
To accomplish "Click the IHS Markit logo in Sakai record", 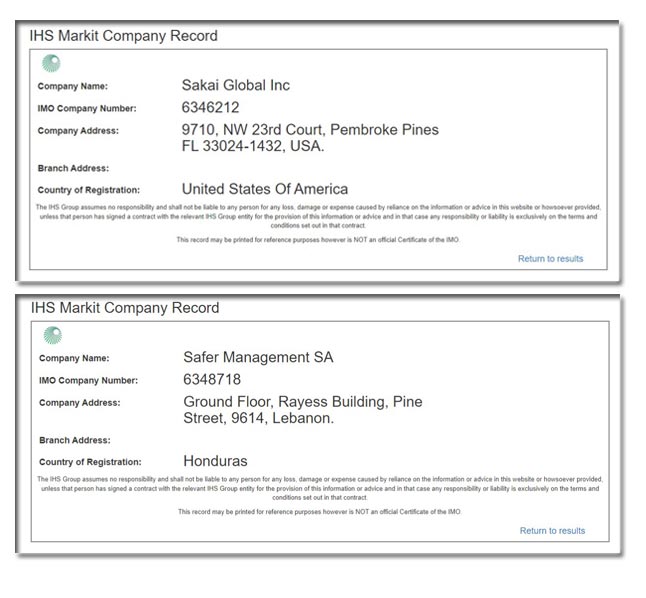I will pyautogui.click(x=51, y=63).
